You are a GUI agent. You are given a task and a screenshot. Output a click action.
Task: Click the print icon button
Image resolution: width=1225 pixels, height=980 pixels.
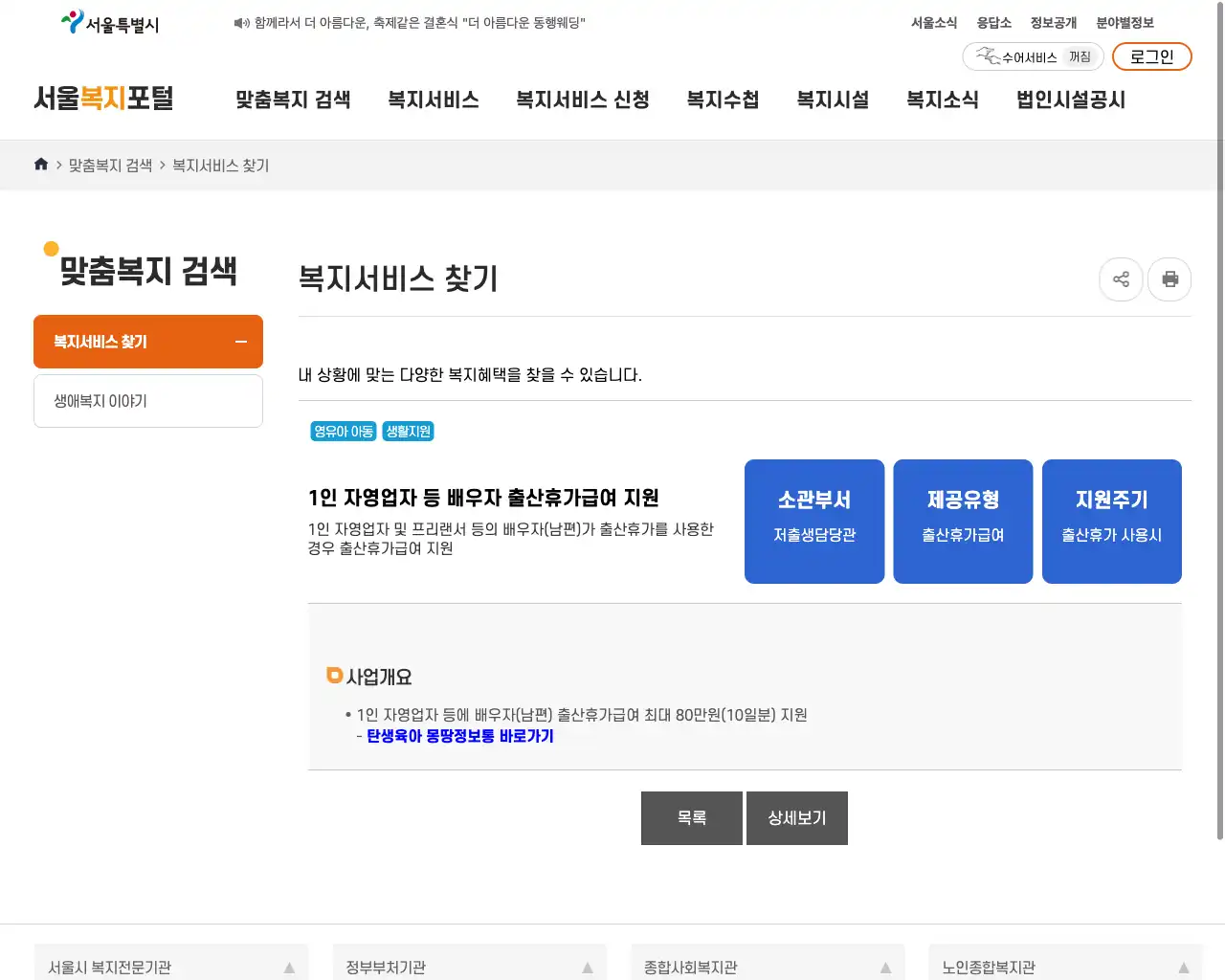1169,279
